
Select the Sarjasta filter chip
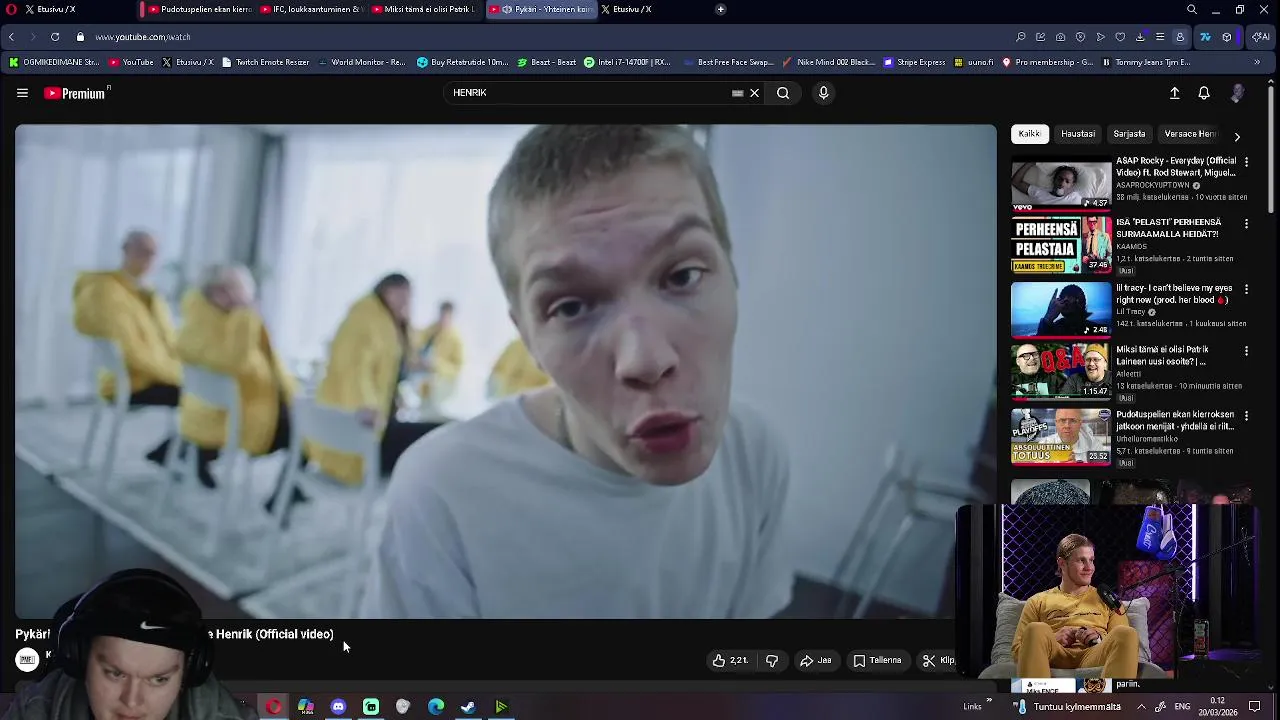(1129, 134)
